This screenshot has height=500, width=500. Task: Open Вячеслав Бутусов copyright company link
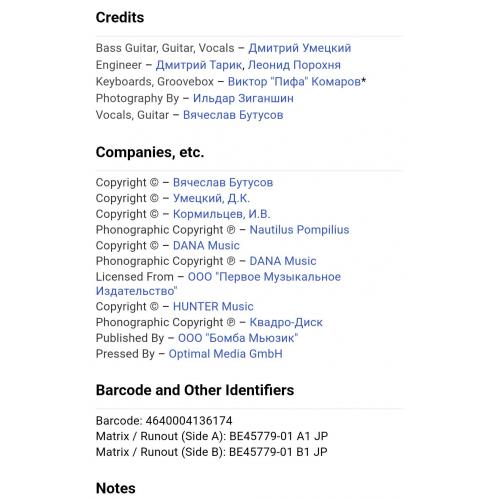223,182
